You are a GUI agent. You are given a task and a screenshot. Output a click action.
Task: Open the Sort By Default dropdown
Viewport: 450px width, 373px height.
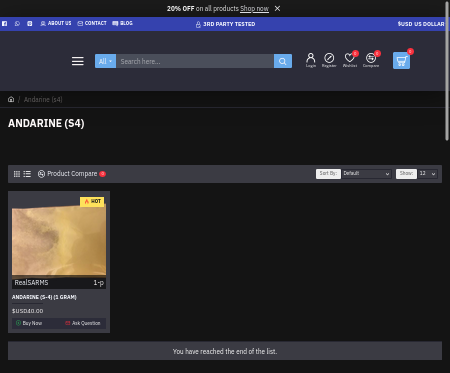point(366,174)
